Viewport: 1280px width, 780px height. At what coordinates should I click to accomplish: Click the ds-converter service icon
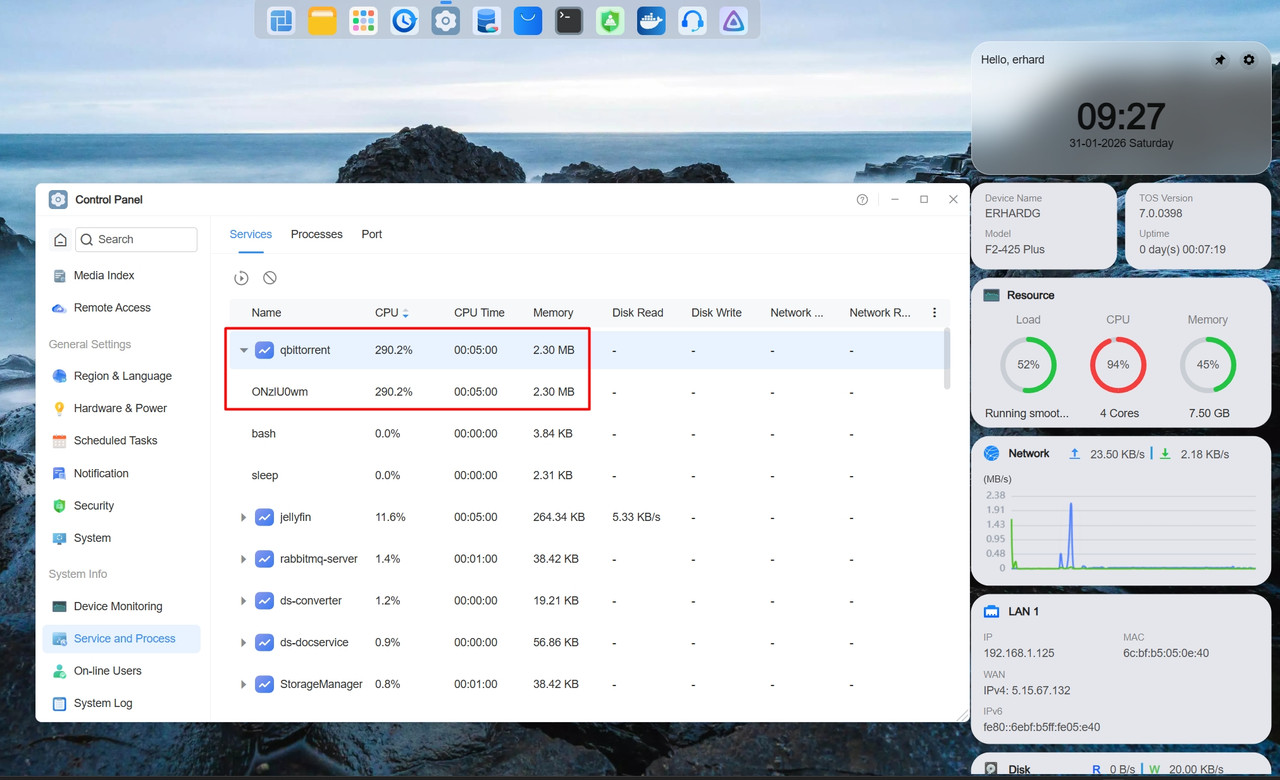coord(264,601)
